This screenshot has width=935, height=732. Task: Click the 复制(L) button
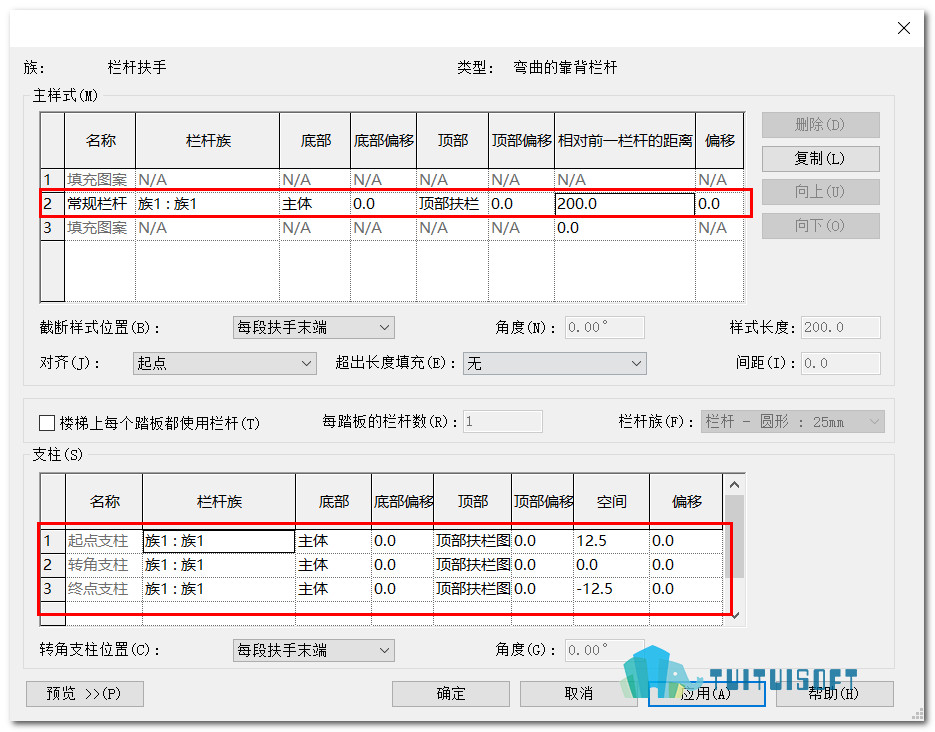click(820, 159)
